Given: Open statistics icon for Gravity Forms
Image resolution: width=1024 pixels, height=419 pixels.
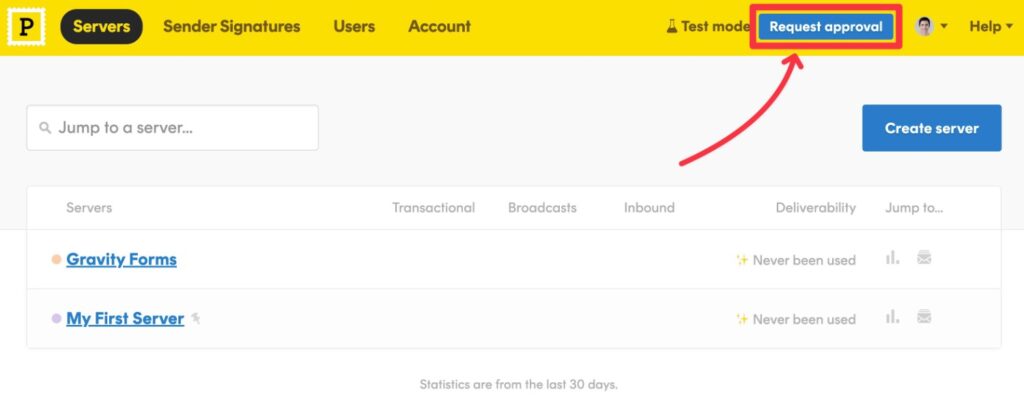Looking at the screenshot, I should (x=892, y=259).
